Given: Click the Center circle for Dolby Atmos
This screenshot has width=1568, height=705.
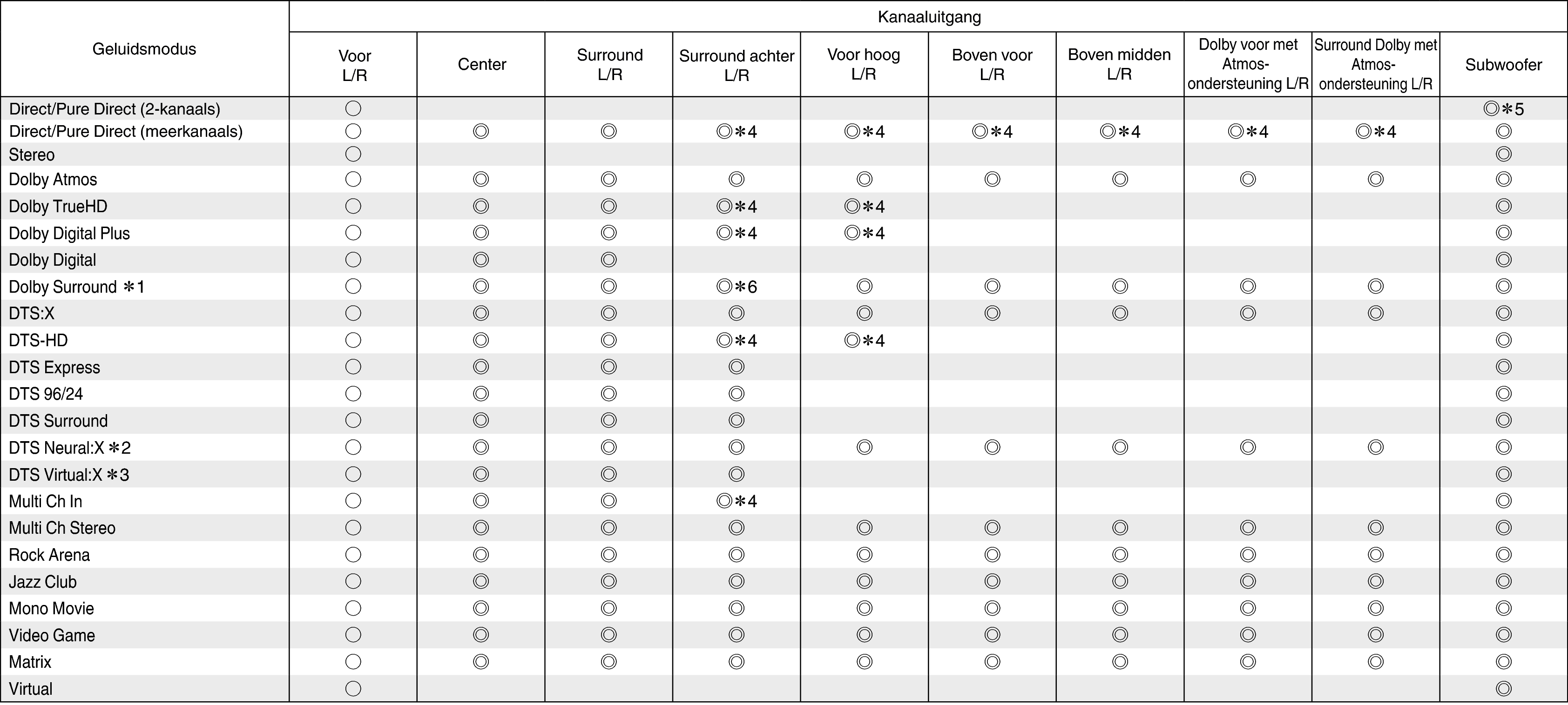Looking at the screenshot, I should pyautogui.click(x=481, y=180).
